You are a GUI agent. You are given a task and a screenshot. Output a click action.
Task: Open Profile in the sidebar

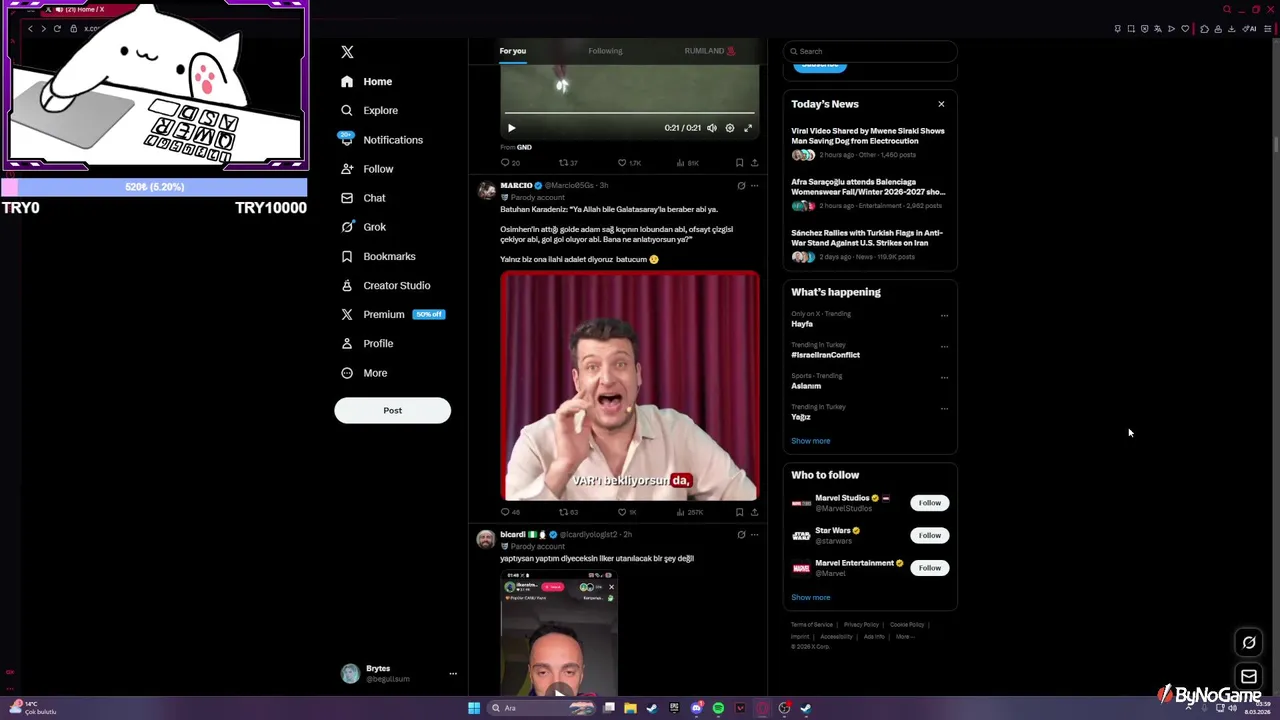click(367, 344)
